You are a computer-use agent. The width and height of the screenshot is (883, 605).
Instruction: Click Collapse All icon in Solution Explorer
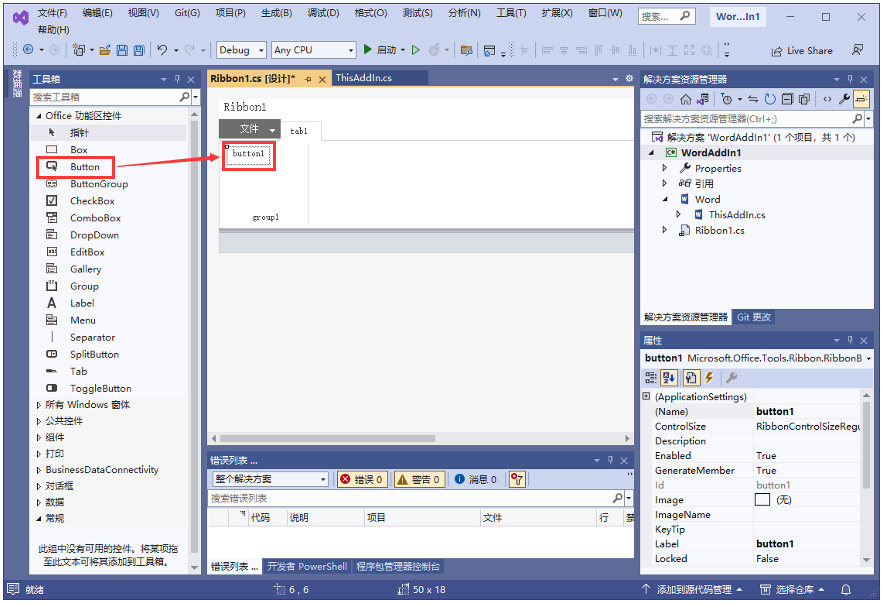(x=787, y=100)
